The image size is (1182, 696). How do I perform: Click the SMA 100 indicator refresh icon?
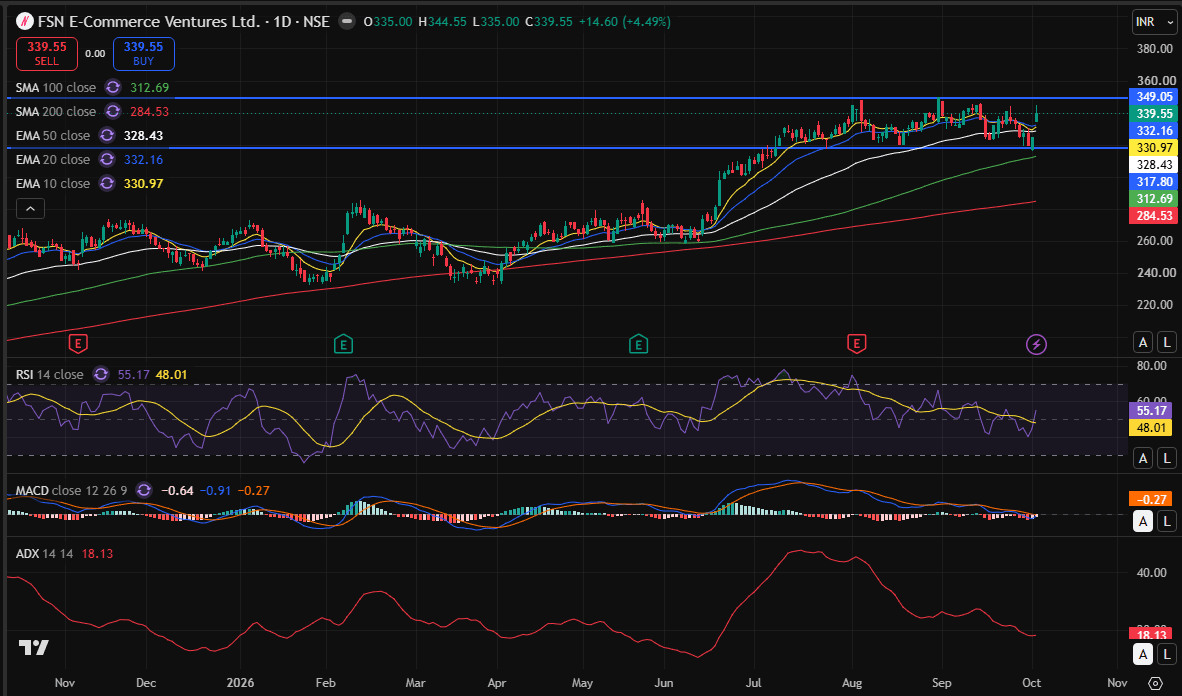tap(113, 87)
